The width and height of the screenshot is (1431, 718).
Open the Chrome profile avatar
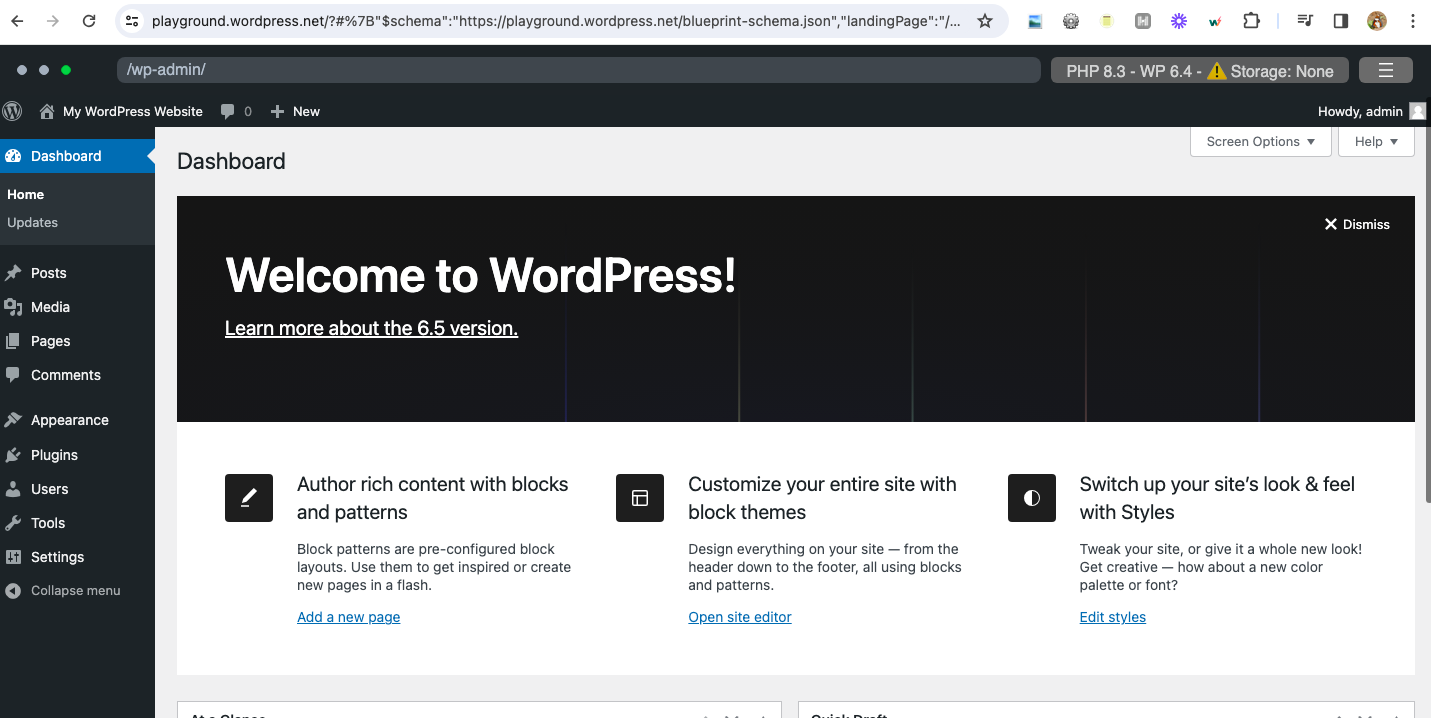(1377, 21)
